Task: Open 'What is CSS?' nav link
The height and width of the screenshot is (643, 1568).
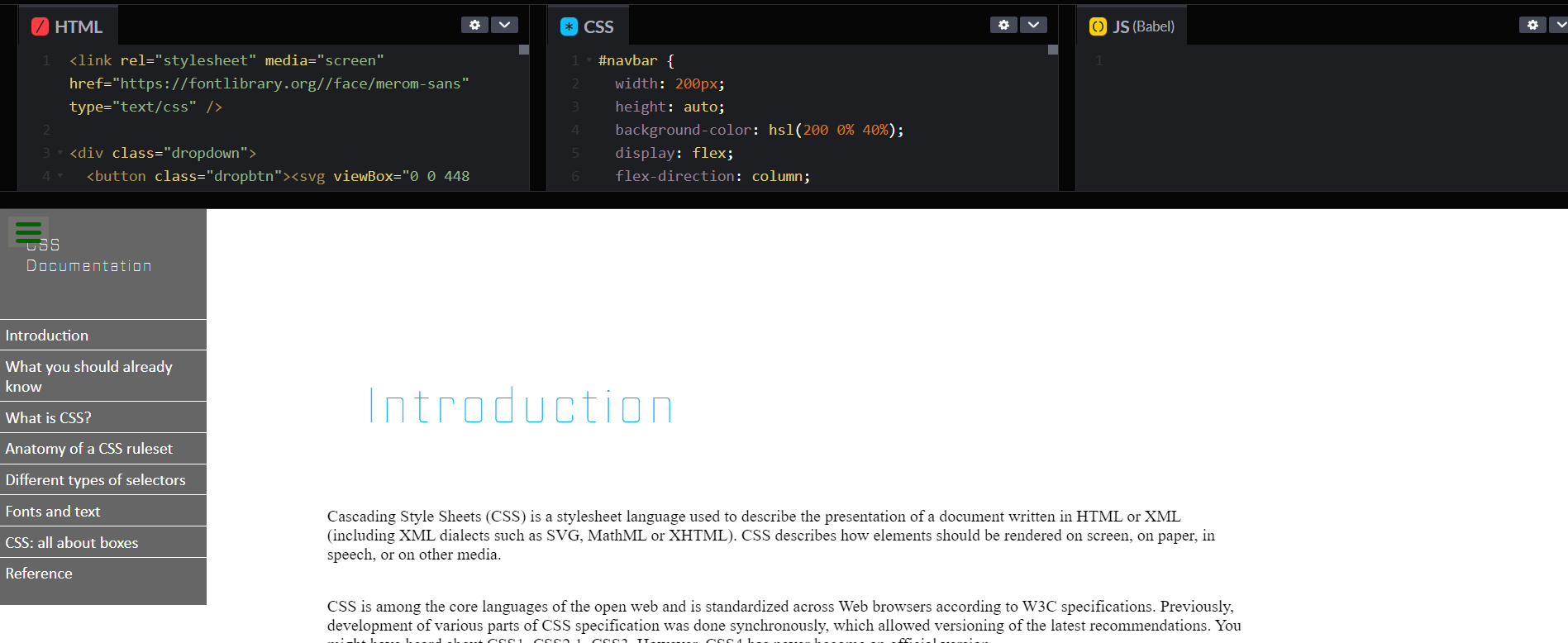Action: pyautogui.click(x=103, y=417)
